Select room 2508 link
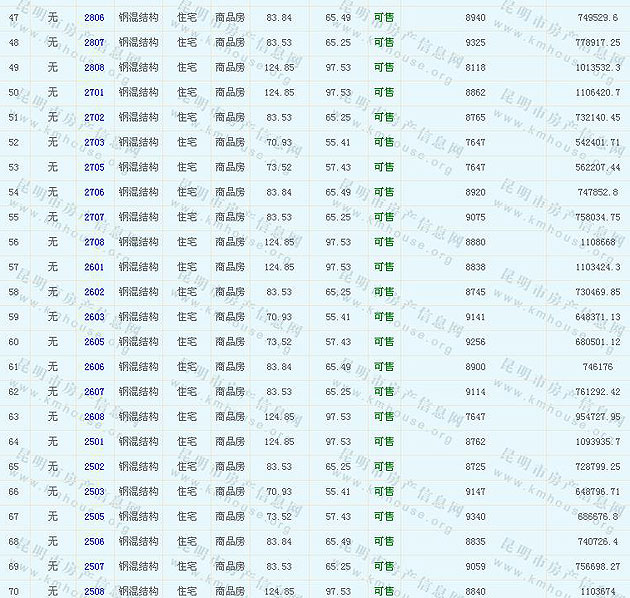 (x=94, y=592)
